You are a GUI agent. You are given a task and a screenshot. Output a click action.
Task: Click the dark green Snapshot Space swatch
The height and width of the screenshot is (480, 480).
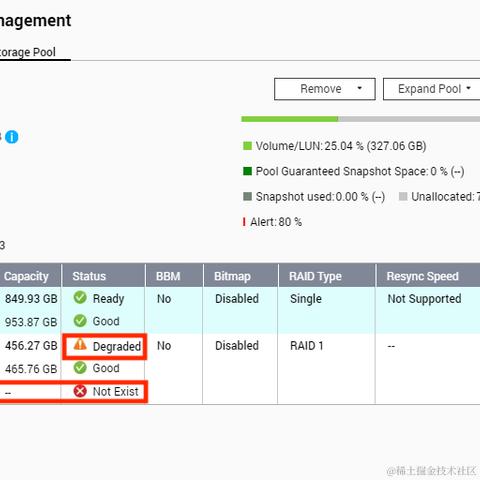pos(247,171)
